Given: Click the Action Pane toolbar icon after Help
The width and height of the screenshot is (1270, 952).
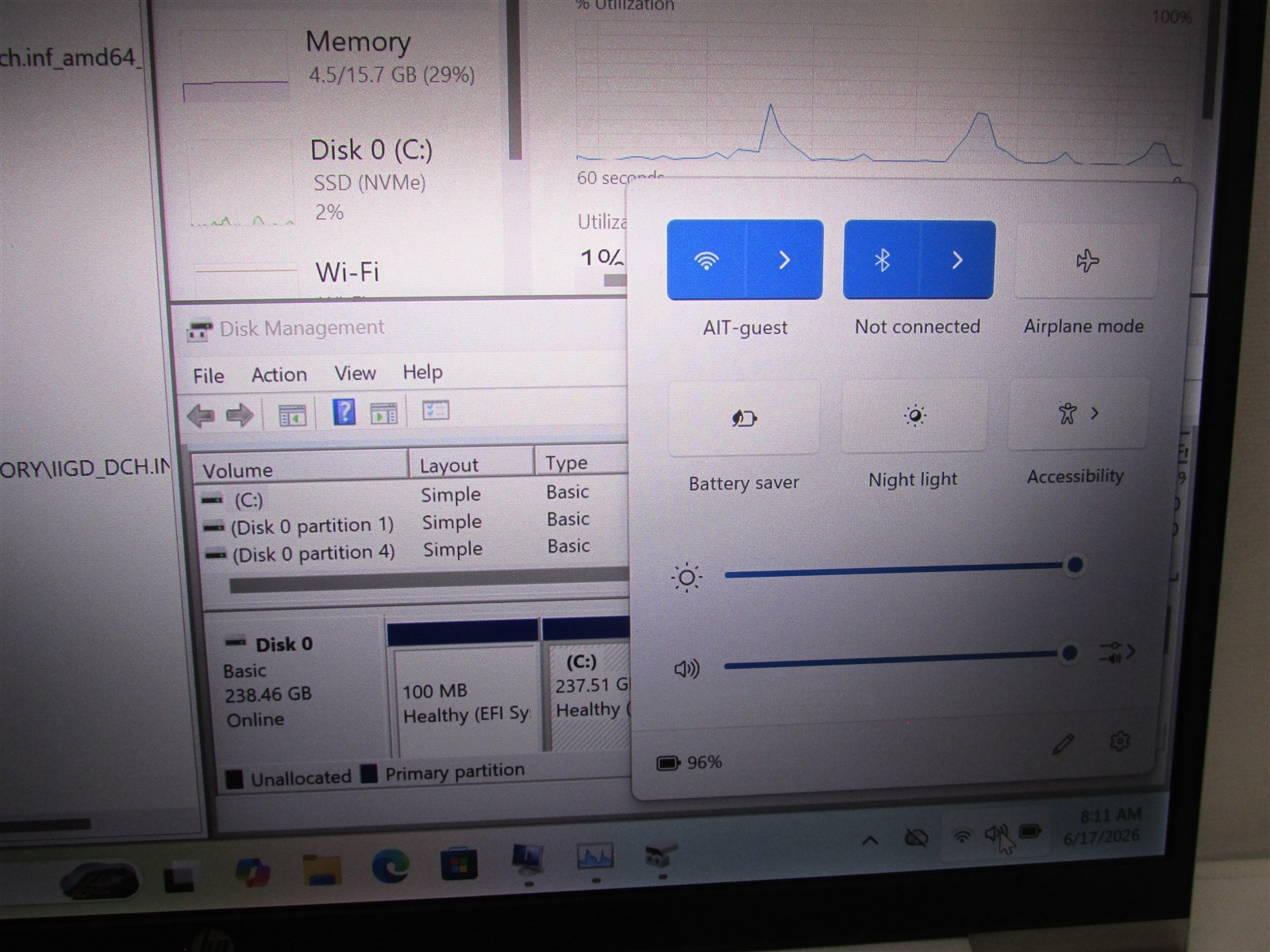Looking at the screenshot, I should coord(384,413).
